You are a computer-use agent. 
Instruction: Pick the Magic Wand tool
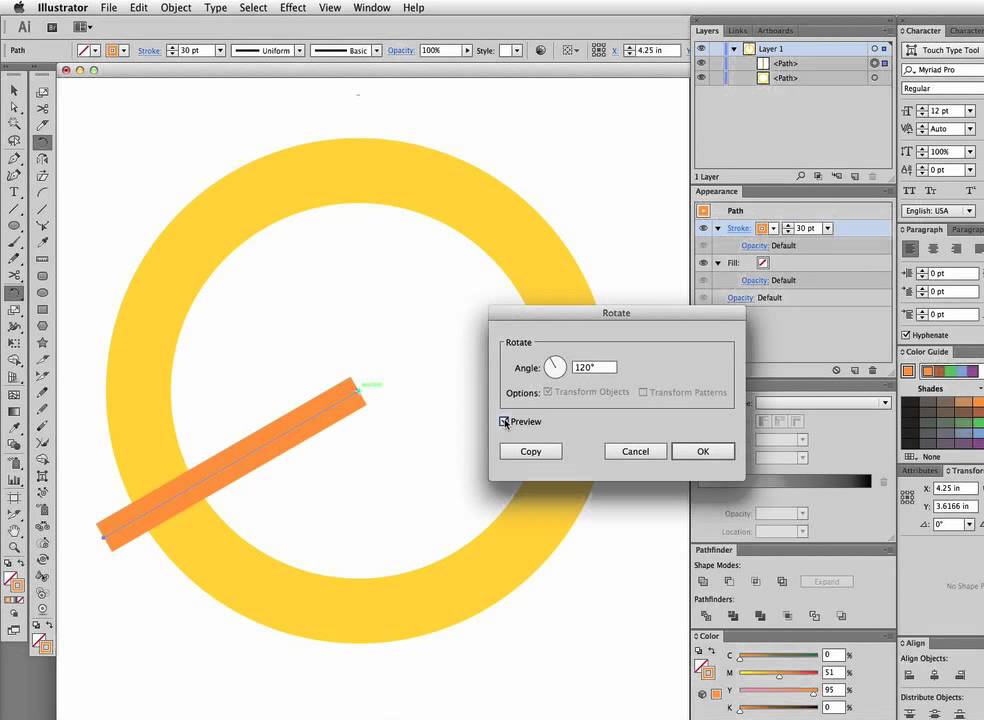[x=14, y=124]
